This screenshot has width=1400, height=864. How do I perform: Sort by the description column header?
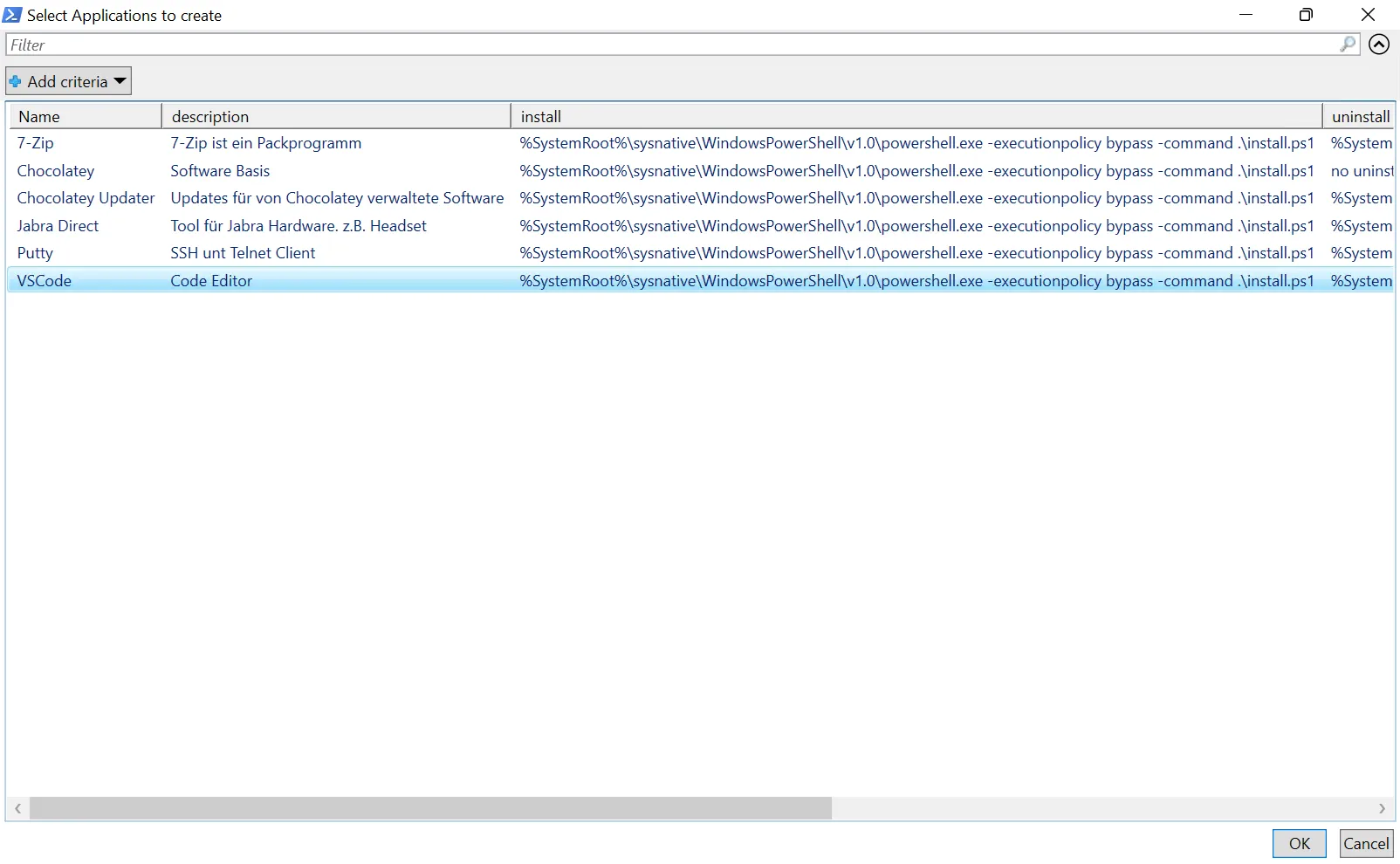336,116
